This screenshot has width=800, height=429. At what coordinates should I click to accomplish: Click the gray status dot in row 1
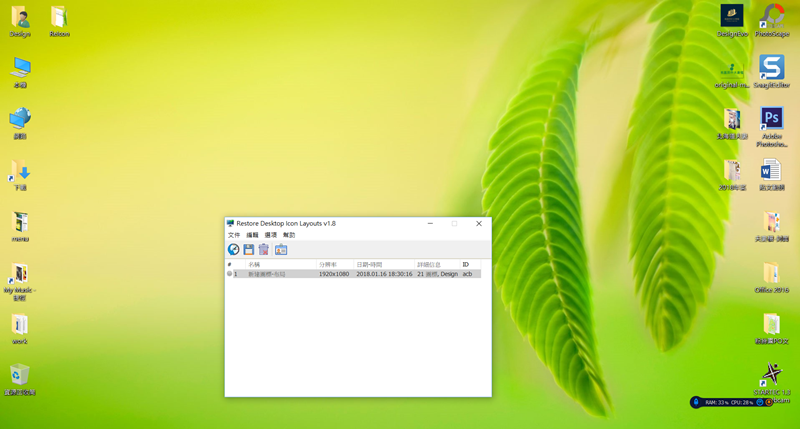230,274
